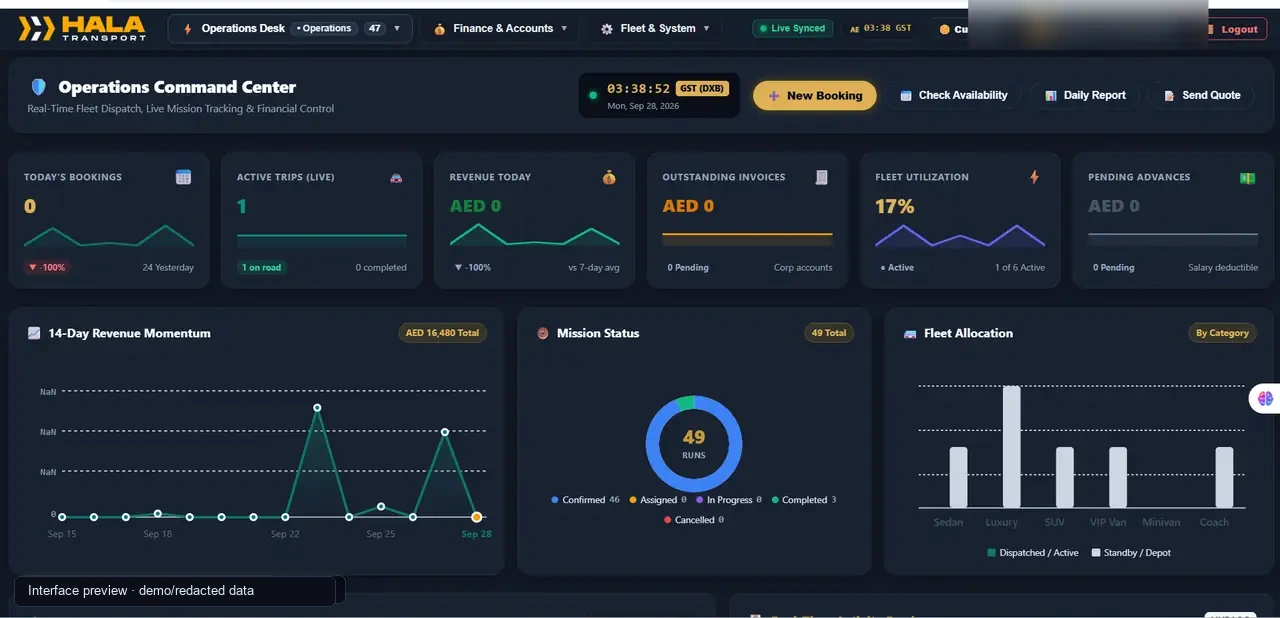Viewport: 1280px width, 618px height.
Task: Toggle the Completed legend item
Action: click(804, 500)
